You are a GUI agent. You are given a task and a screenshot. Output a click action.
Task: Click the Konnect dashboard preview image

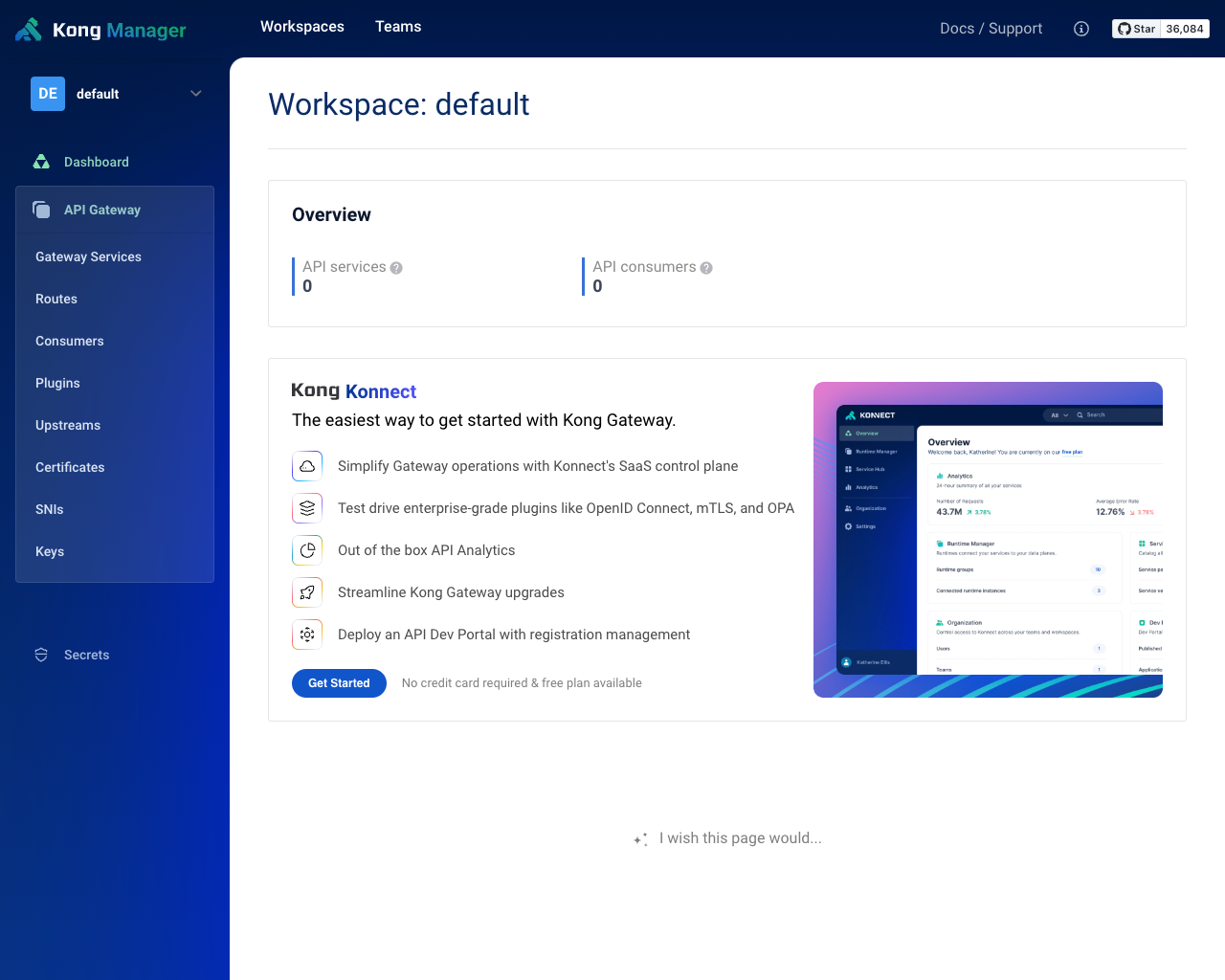coord(988,540)
